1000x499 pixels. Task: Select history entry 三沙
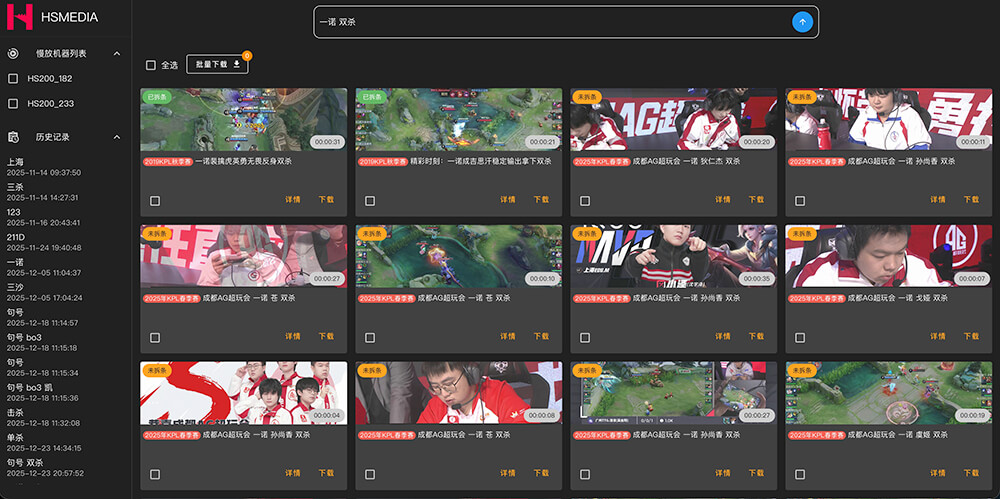click(45, 292)
